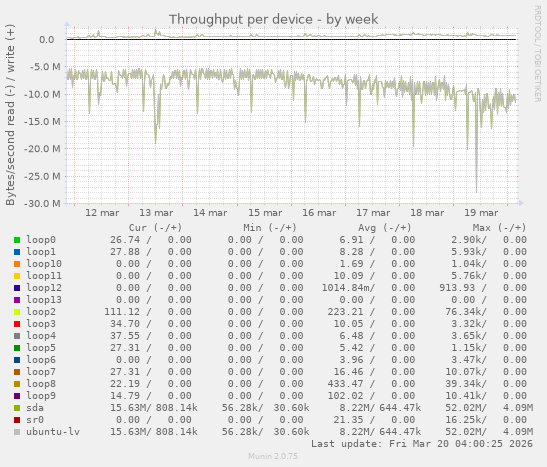The height and width of the screenshot is (467, 547).
Task: Click the 'Munin 2.0.75' footer text
Action: tap(273, 456)
